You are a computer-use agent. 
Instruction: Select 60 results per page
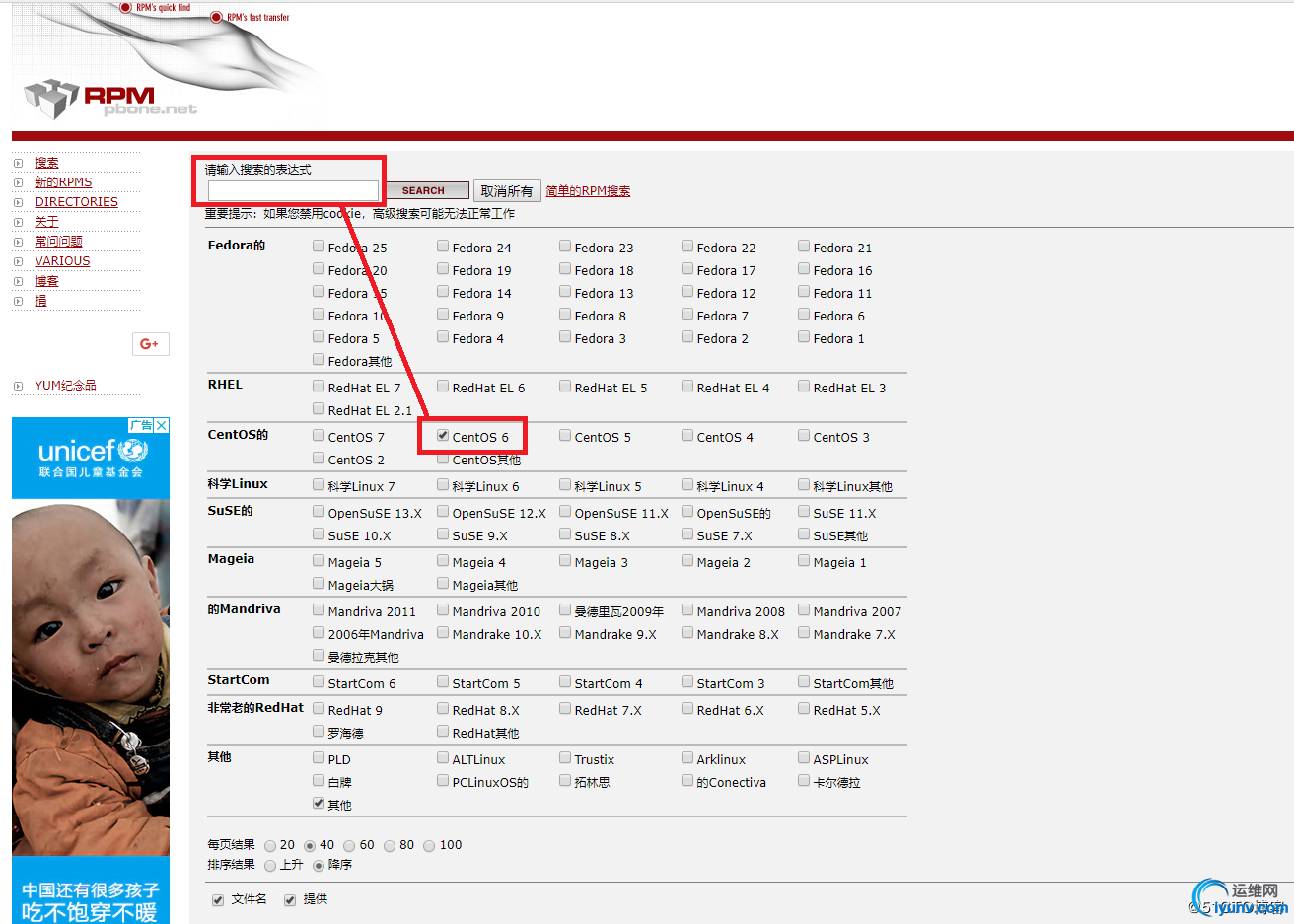coord(349,846)
